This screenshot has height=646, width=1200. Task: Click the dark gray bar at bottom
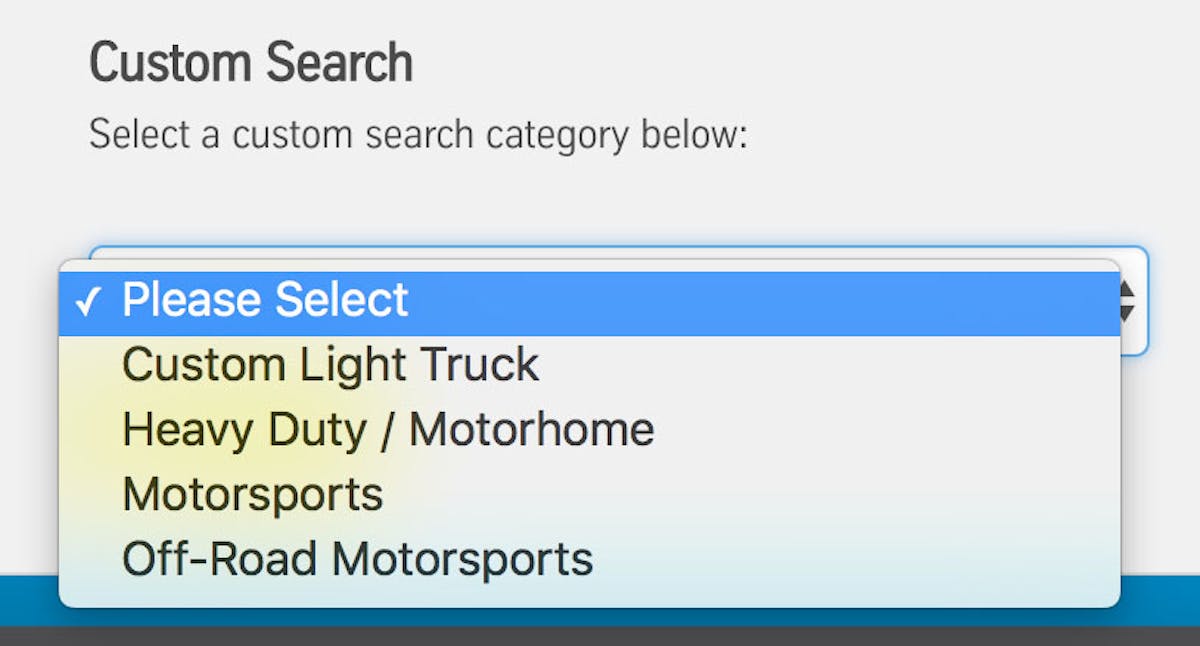click(x=600, y=636)
